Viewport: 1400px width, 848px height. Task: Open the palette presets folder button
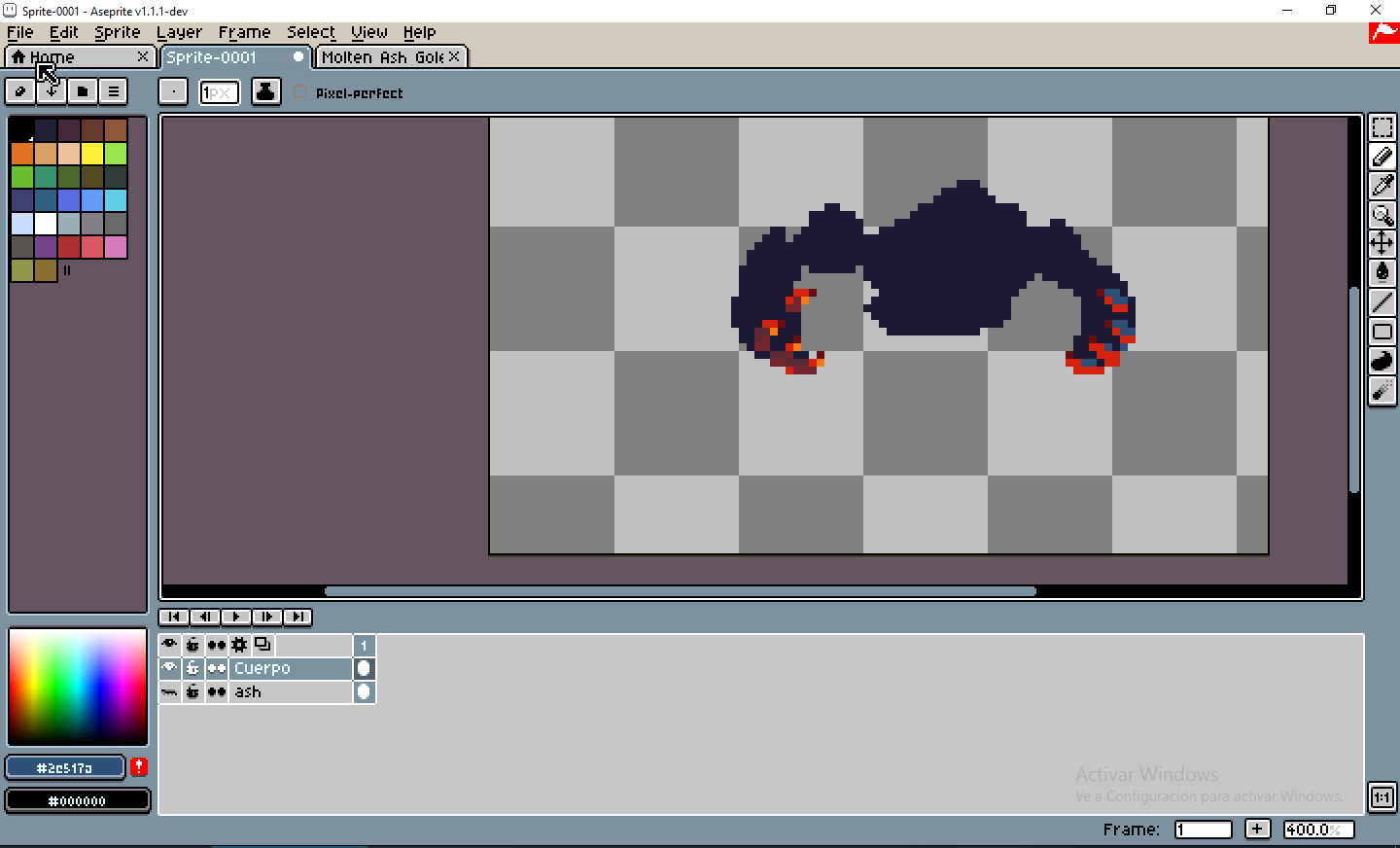coord(83,91)
